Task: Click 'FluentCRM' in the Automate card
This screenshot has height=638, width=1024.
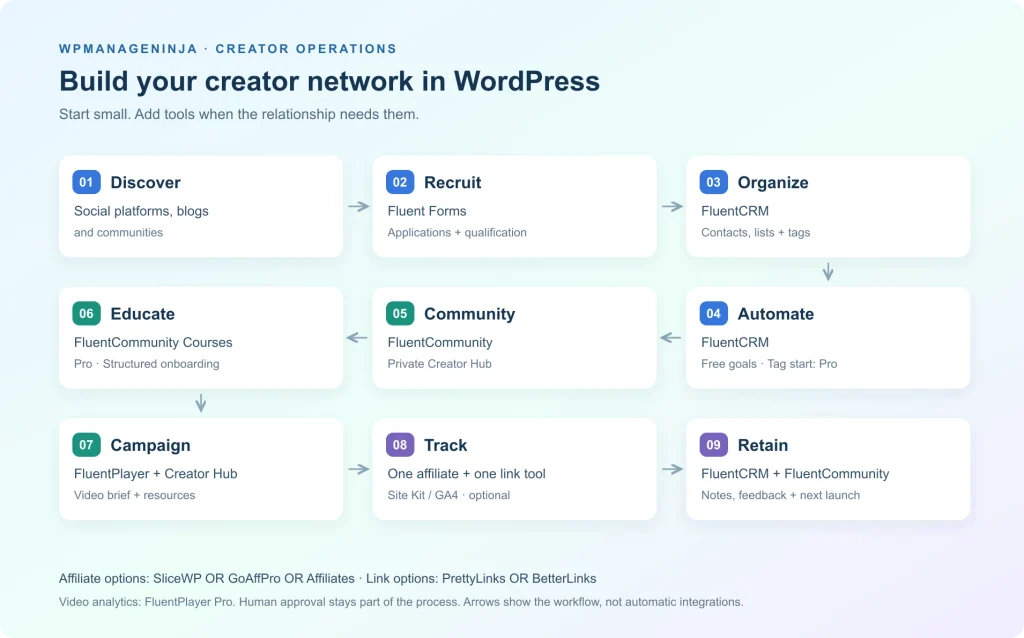Action: (x=735, y=342)
